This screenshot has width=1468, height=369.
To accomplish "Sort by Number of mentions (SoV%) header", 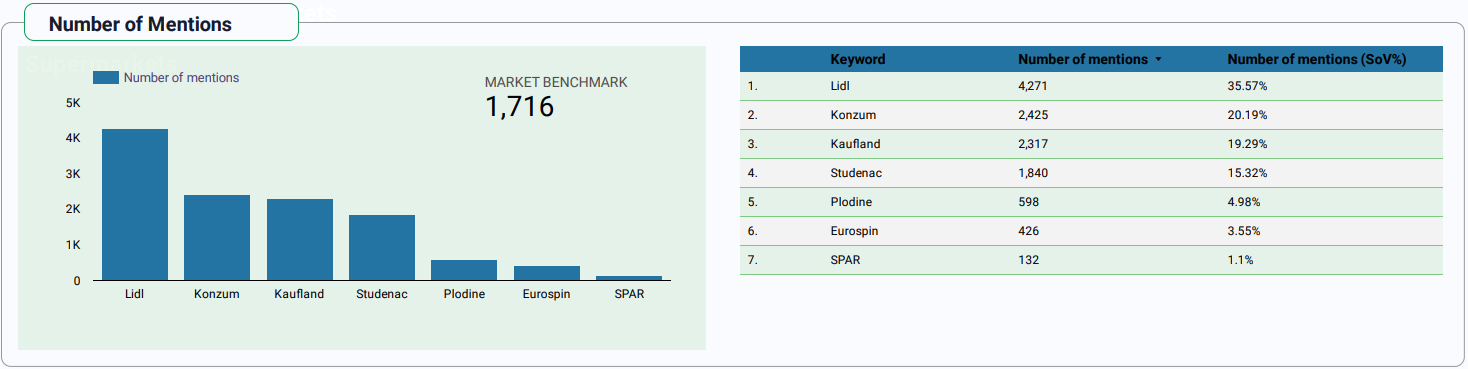I will pyautogui.click(x=1317, y=59).
